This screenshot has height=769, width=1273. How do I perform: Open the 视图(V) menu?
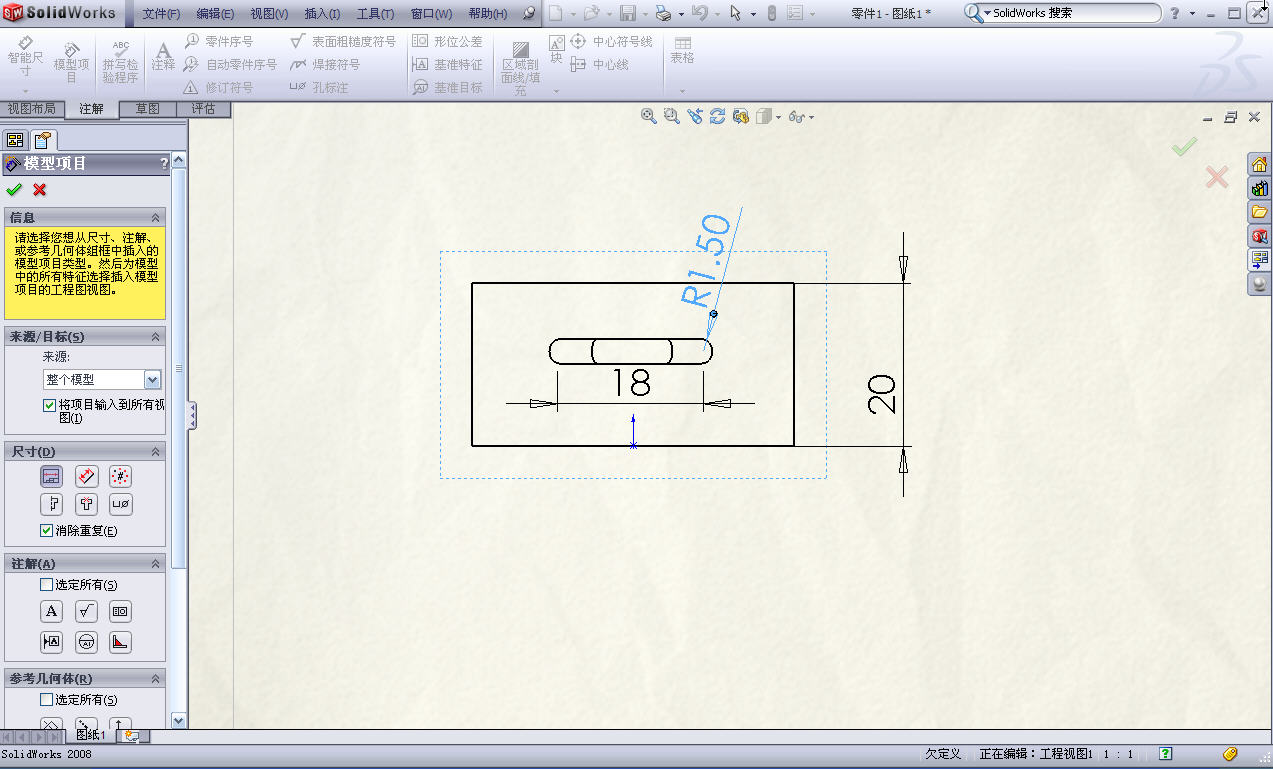269,14
